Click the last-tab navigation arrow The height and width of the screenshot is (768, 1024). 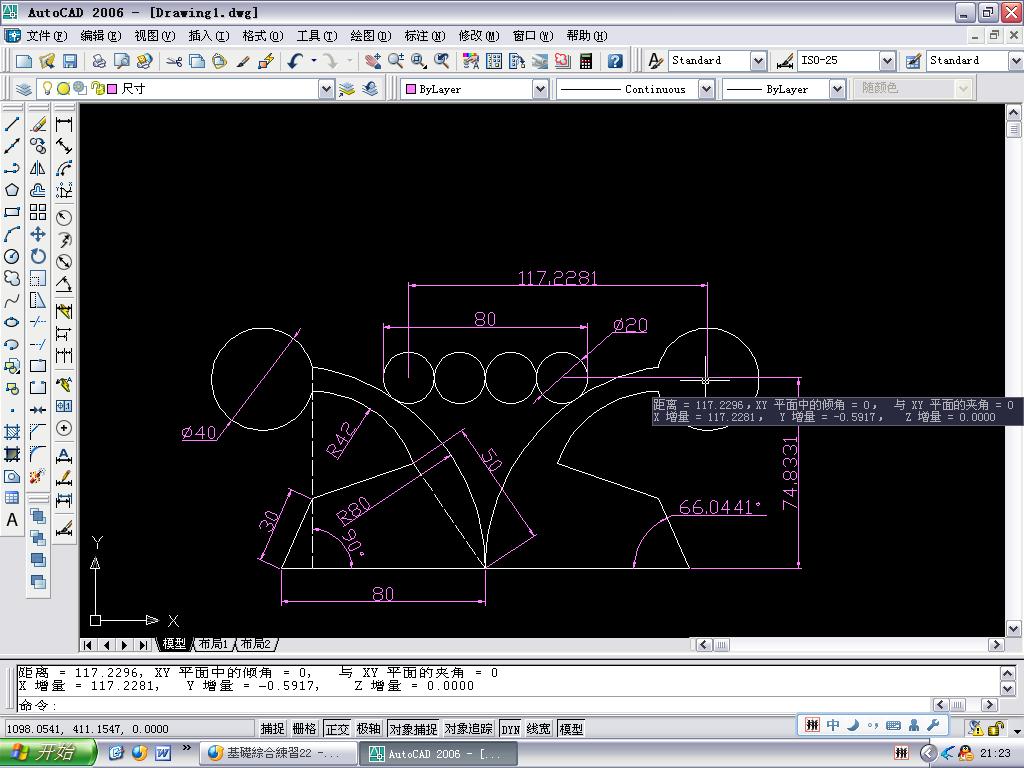coord(142,645)
